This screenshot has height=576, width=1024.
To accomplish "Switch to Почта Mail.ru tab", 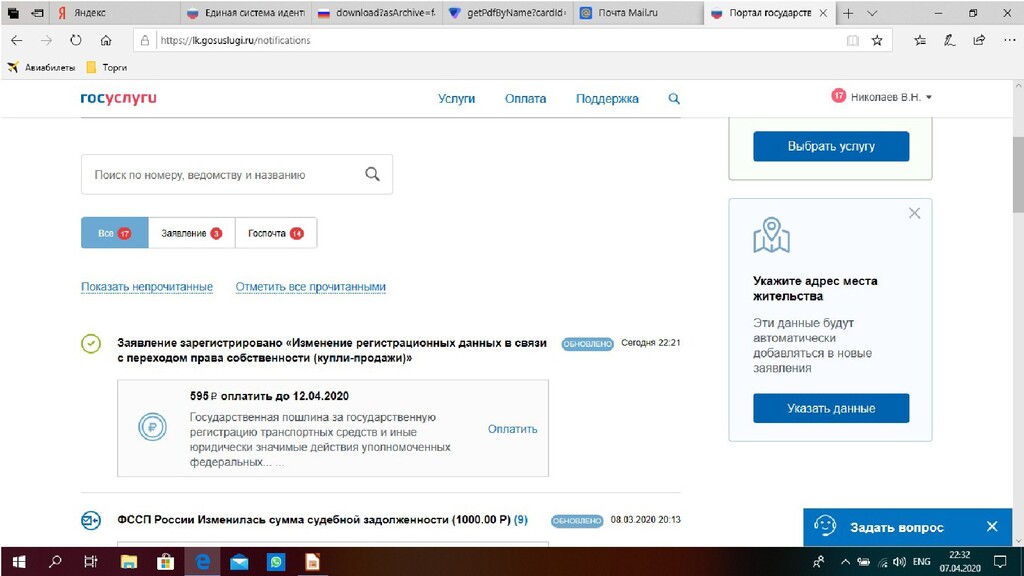I will [x=639, y=13].
